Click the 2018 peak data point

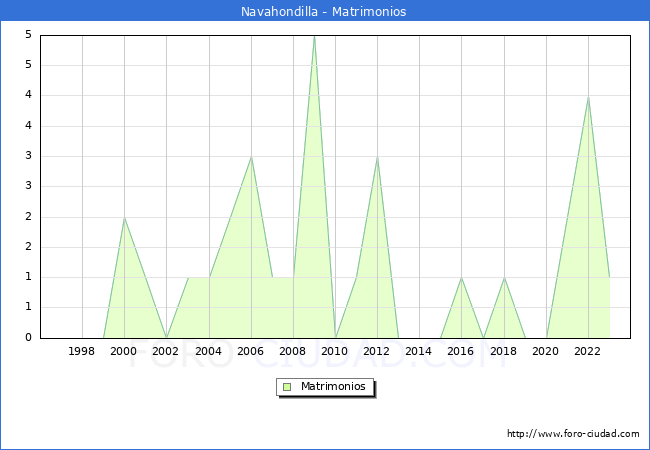click(504, 278)
